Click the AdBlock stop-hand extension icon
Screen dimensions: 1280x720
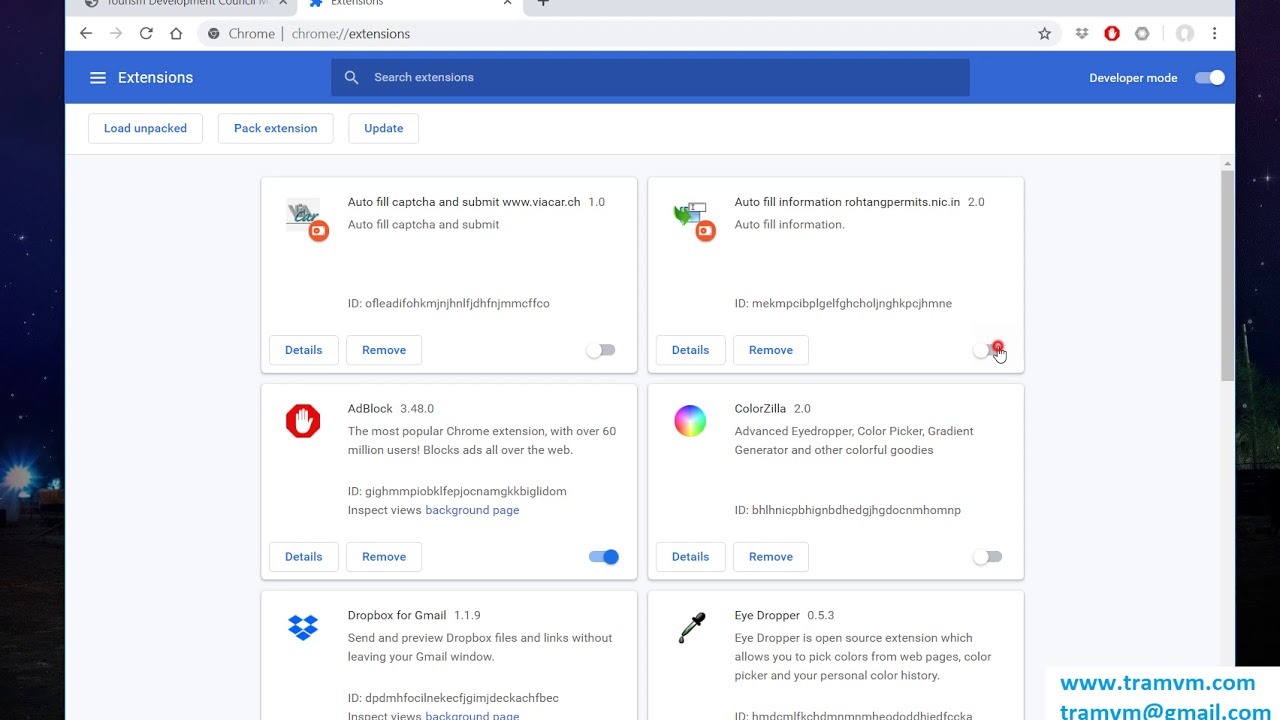pyautogui.click(x=303, y=421)
